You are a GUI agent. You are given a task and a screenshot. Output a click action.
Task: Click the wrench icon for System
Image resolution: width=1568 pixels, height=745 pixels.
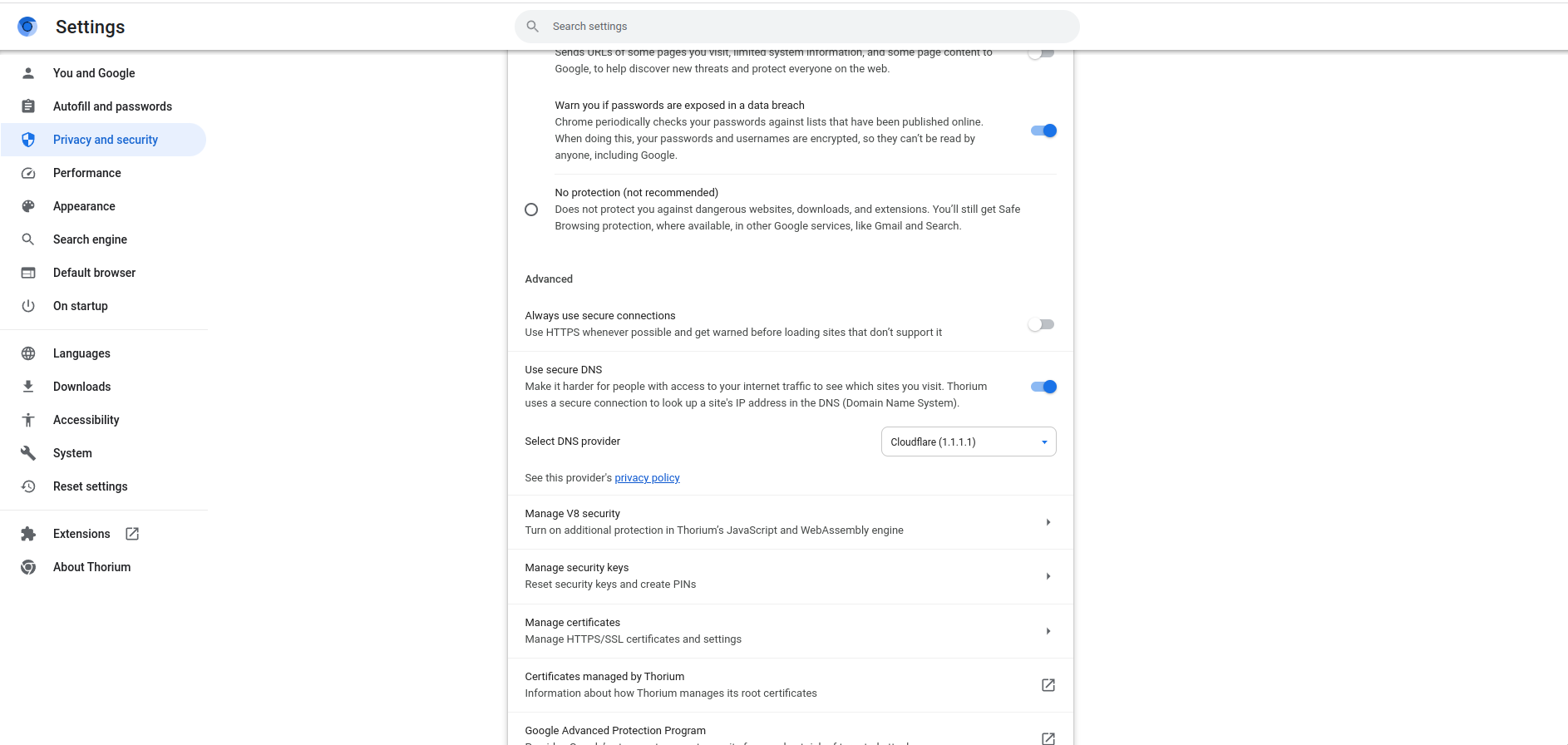click(28, 453)
